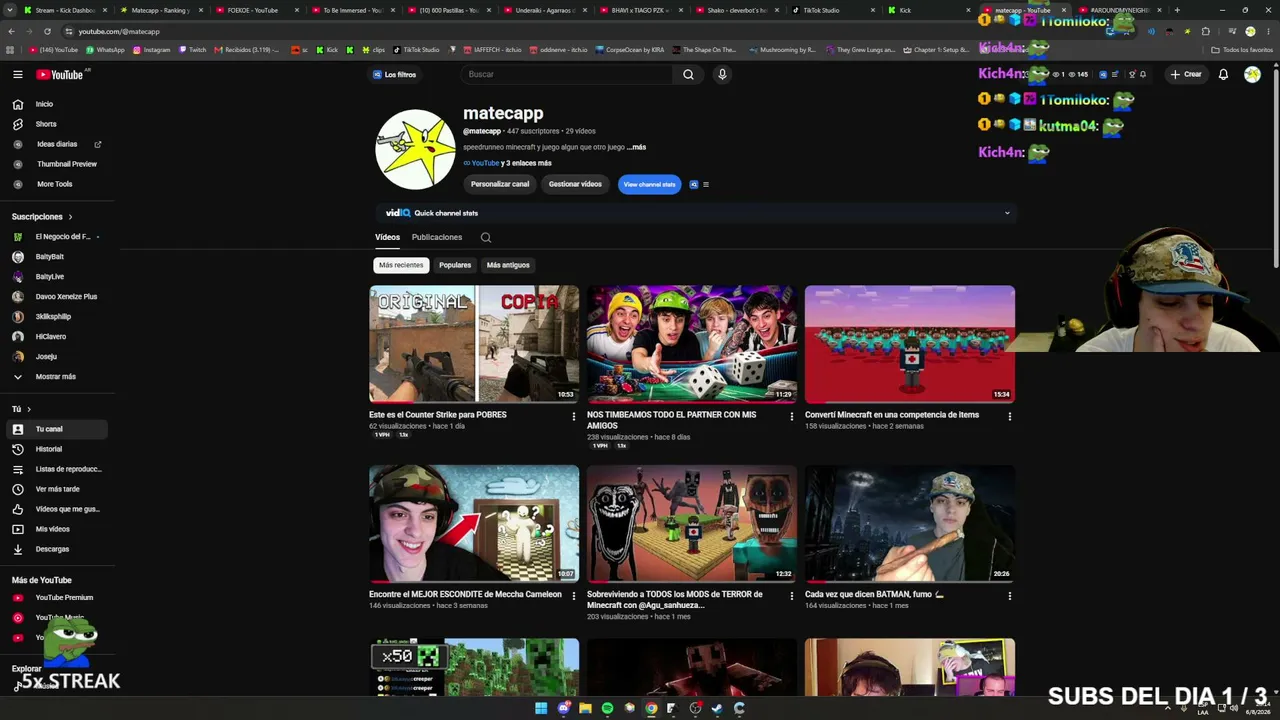Select the Más recientes filter chip
1280x720 pixels.
[x=401, y=265]
